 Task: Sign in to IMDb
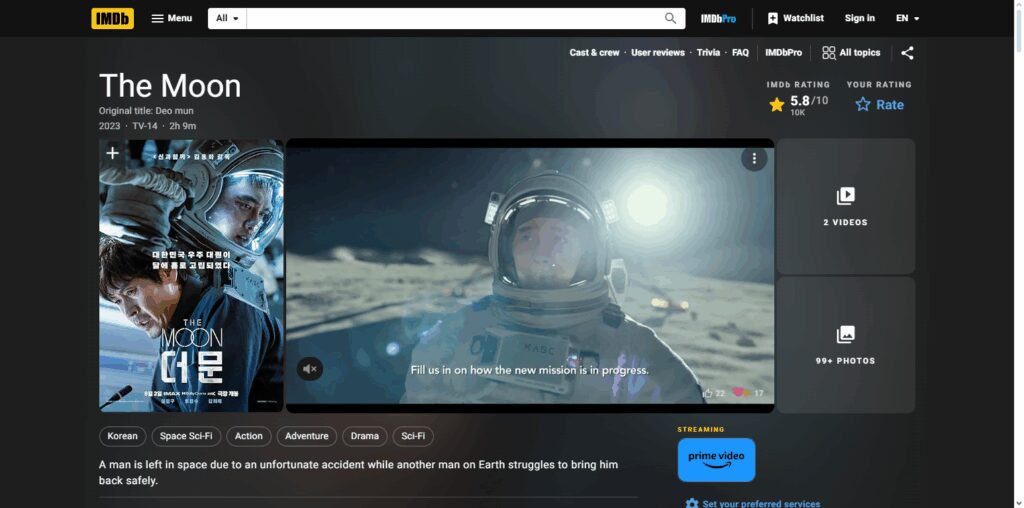(859, 18)
